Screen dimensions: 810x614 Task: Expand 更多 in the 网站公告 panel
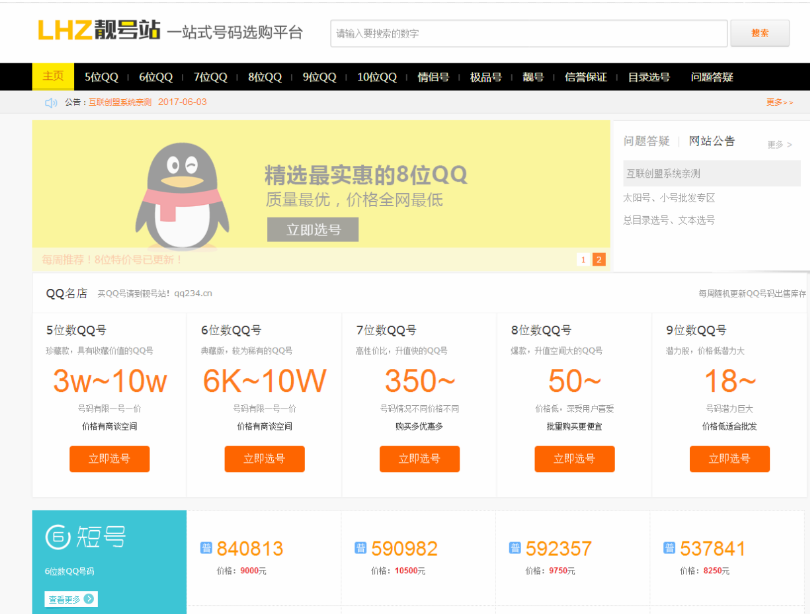coord(779,145)
